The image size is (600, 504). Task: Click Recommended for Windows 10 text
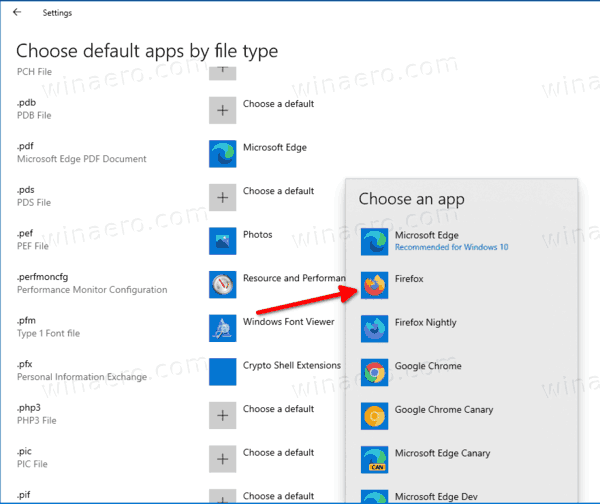452,247
